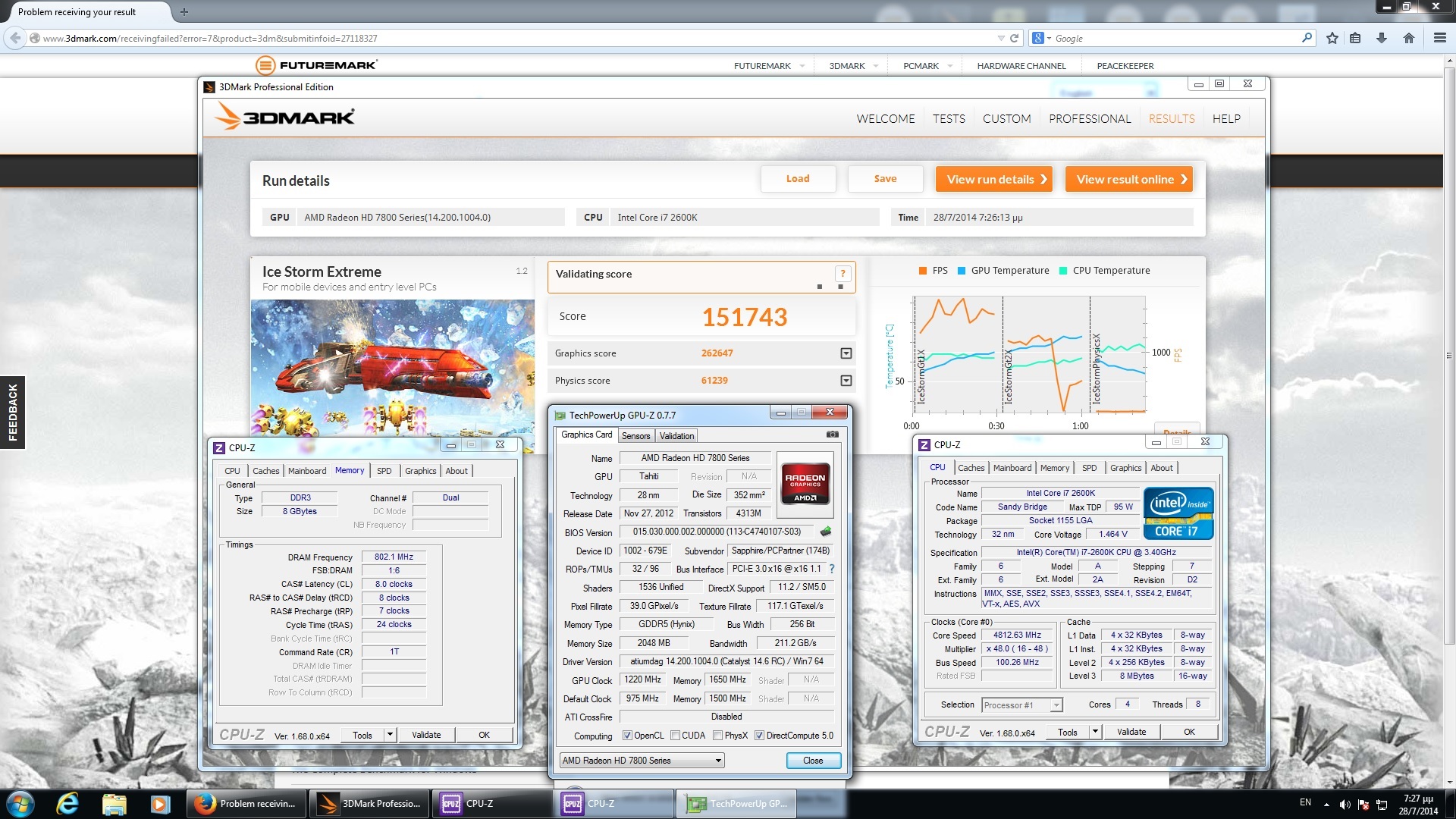Click the green CPU Temperature legend swatch
1456x819 pixels.
[x=1062, y=271]
